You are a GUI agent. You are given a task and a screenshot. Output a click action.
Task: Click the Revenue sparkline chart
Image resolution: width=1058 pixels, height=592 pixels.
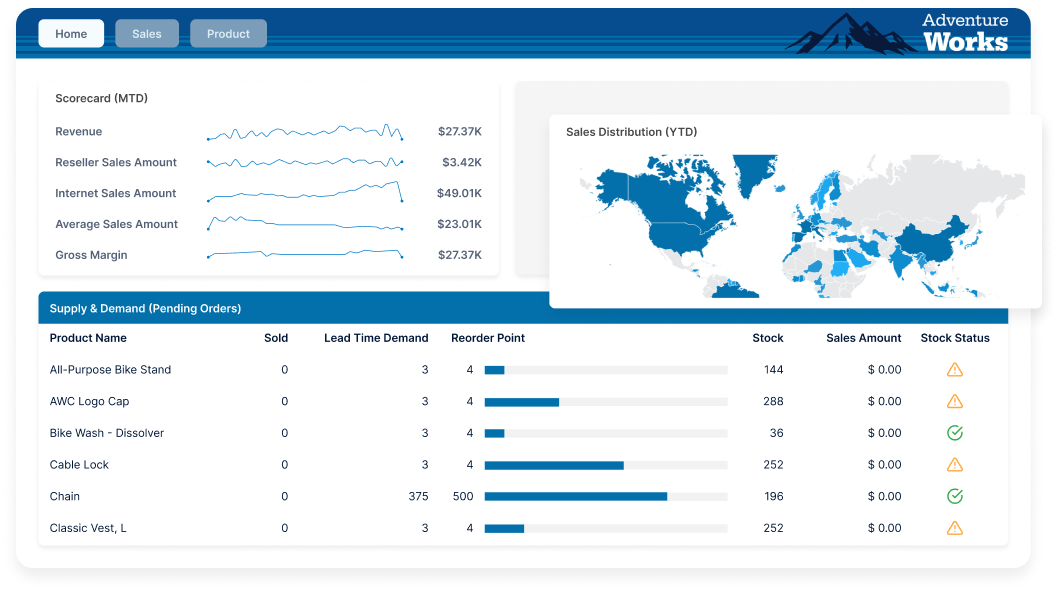point(305,130)
